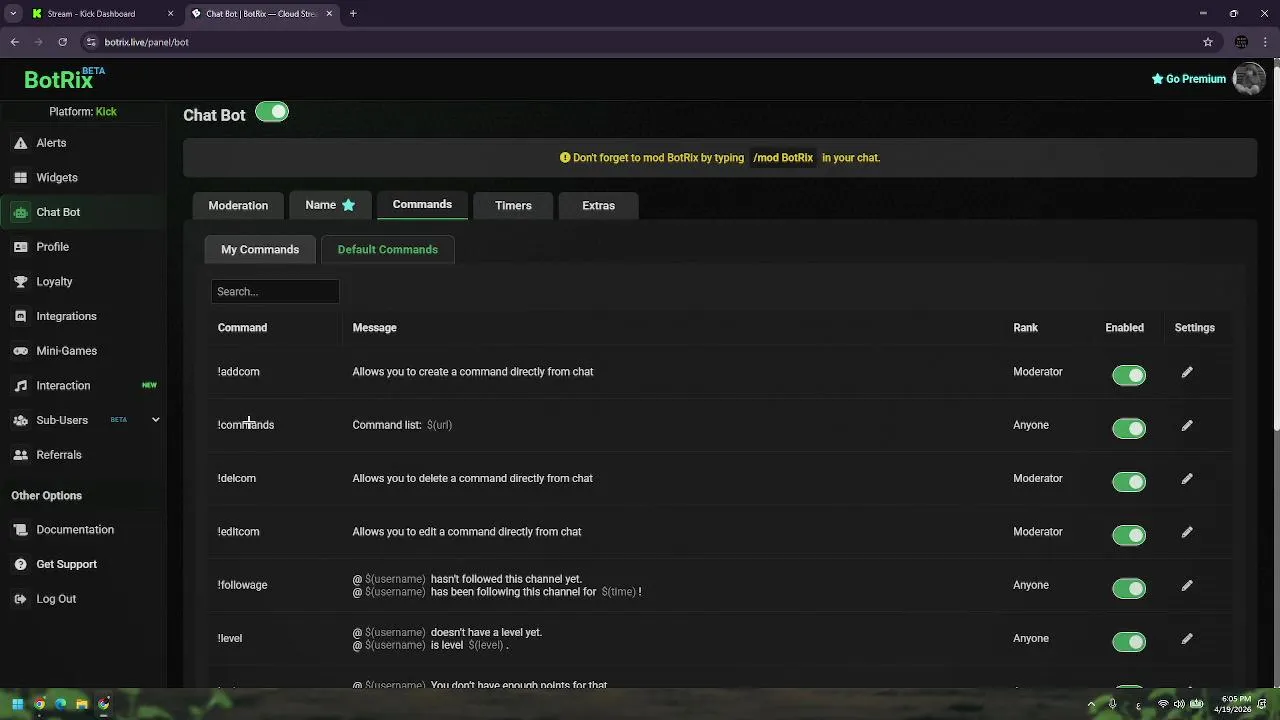Show hidden system tray icons

pyautogui.click(x=1091, y=704)
